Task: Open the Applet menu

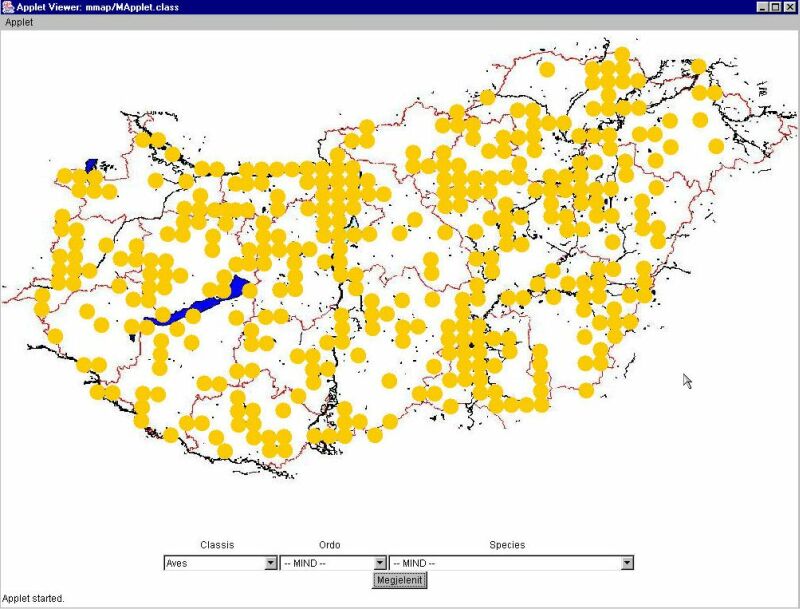Action: click(19, 22)
